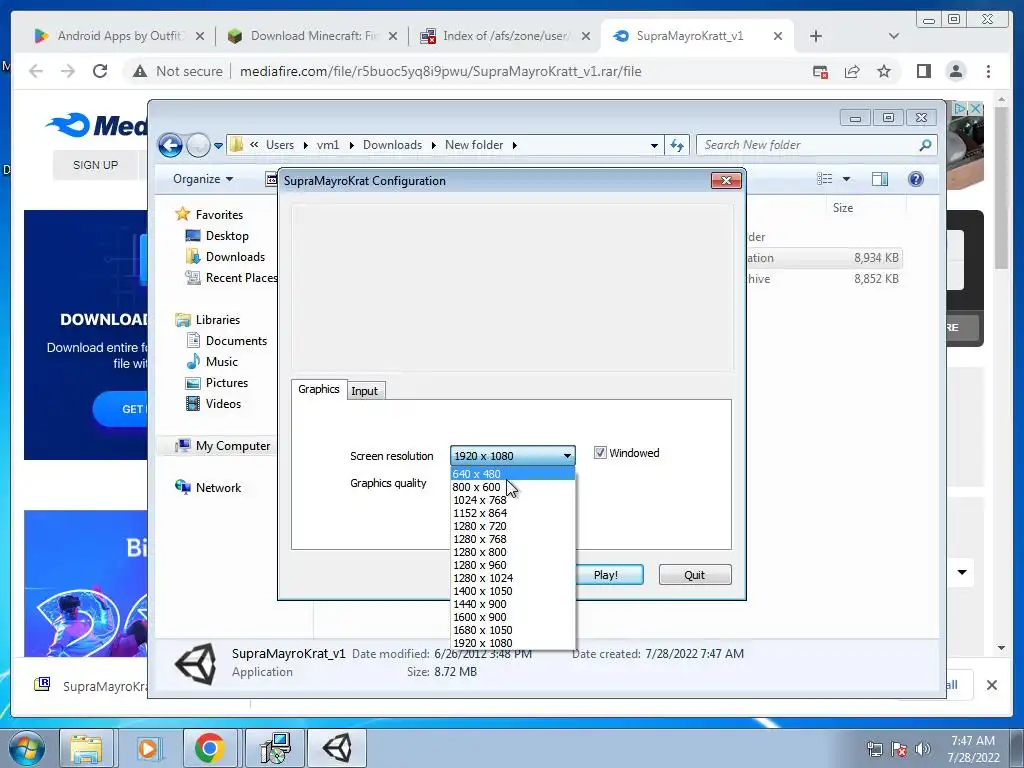The width and height of the screenshot is (1024, 768).
Task: Click vm1 in the address breadcrumb
Action: (x=328, y=145)
